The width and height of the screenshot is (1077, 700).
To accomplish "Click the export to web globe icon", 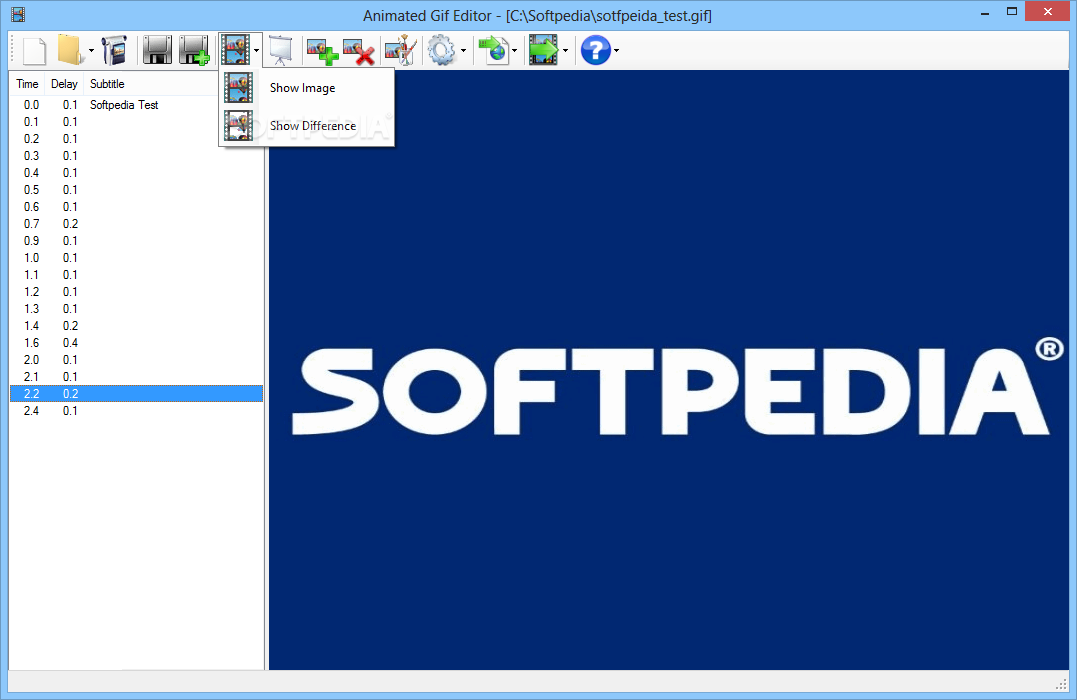I will pyautogui.click(x=493, y=50).
